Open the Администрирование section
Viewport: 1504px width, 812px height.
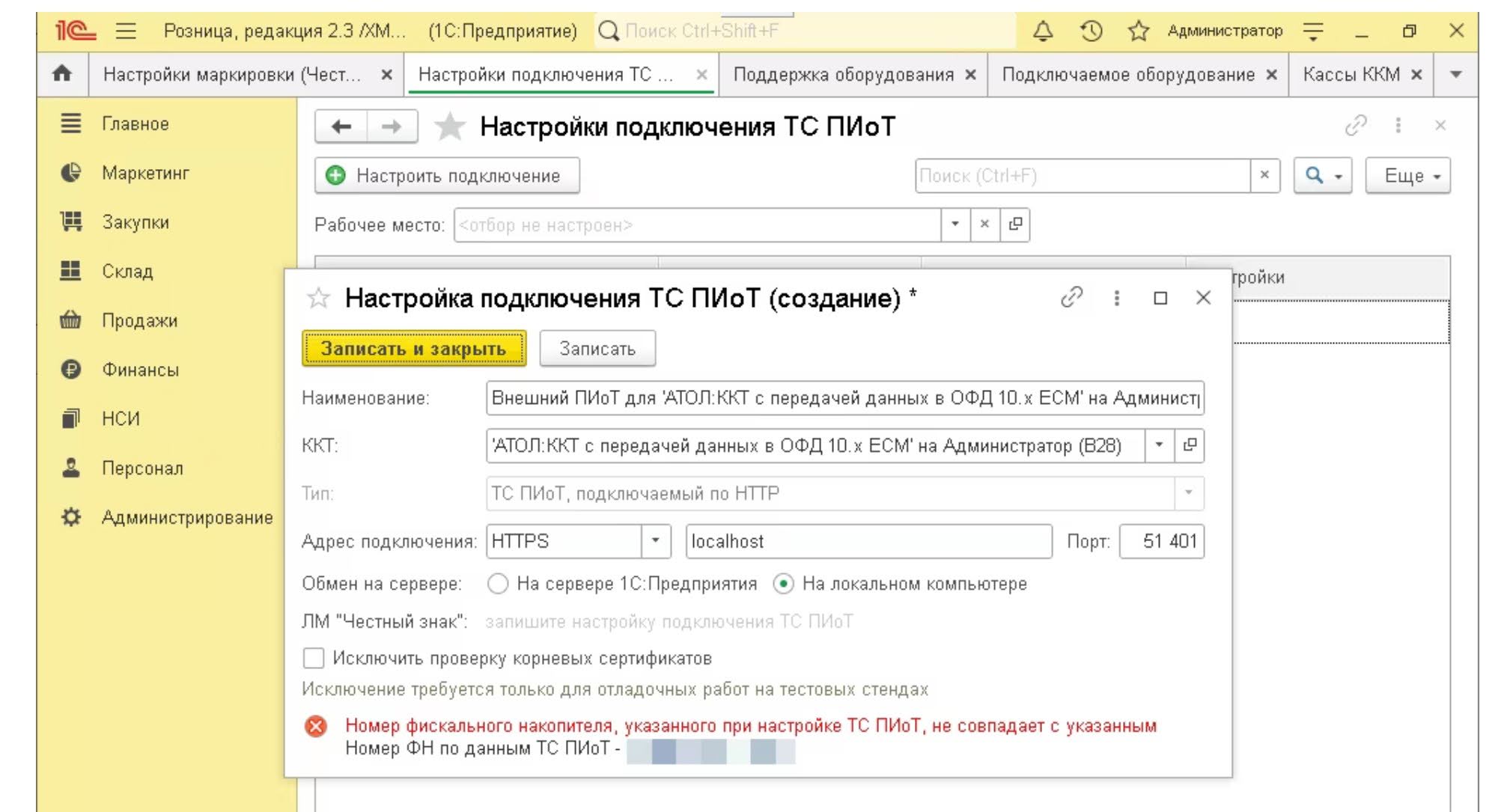(x=187, y=517)
